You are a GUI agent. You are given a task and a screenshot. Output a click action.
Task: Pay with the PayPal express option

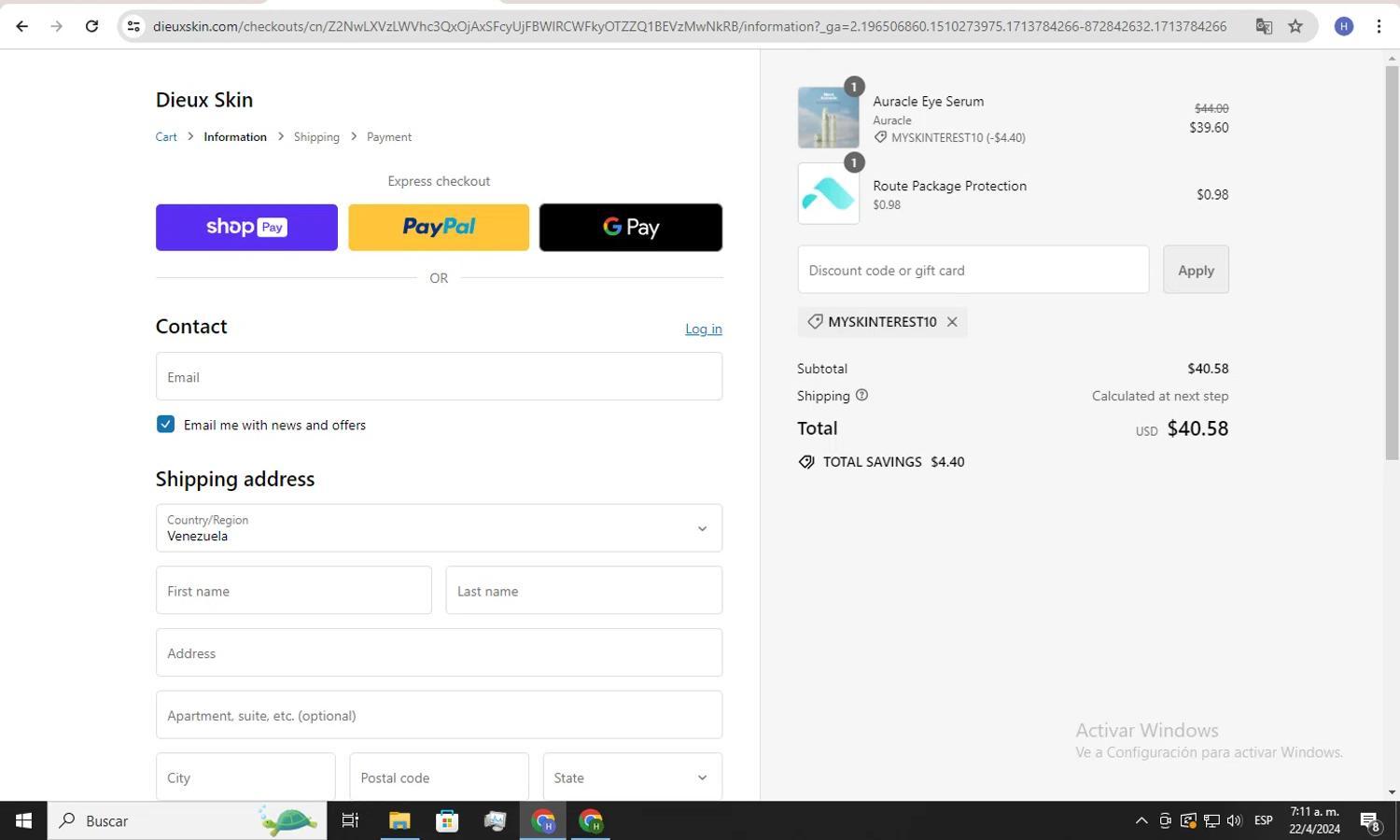pyautogui.click(x=439, y=226)
